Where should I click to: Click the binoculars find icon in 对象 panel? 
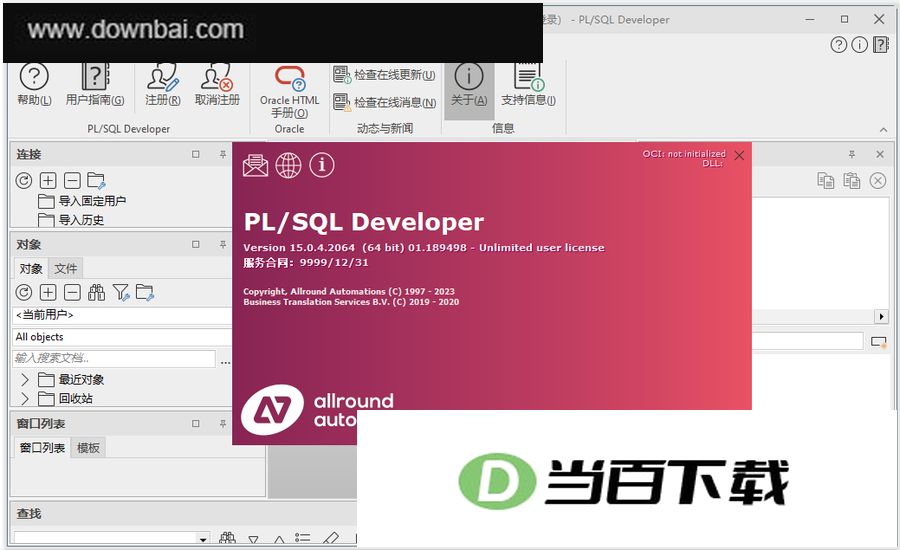pyautogui.click(x=96, y=293)
